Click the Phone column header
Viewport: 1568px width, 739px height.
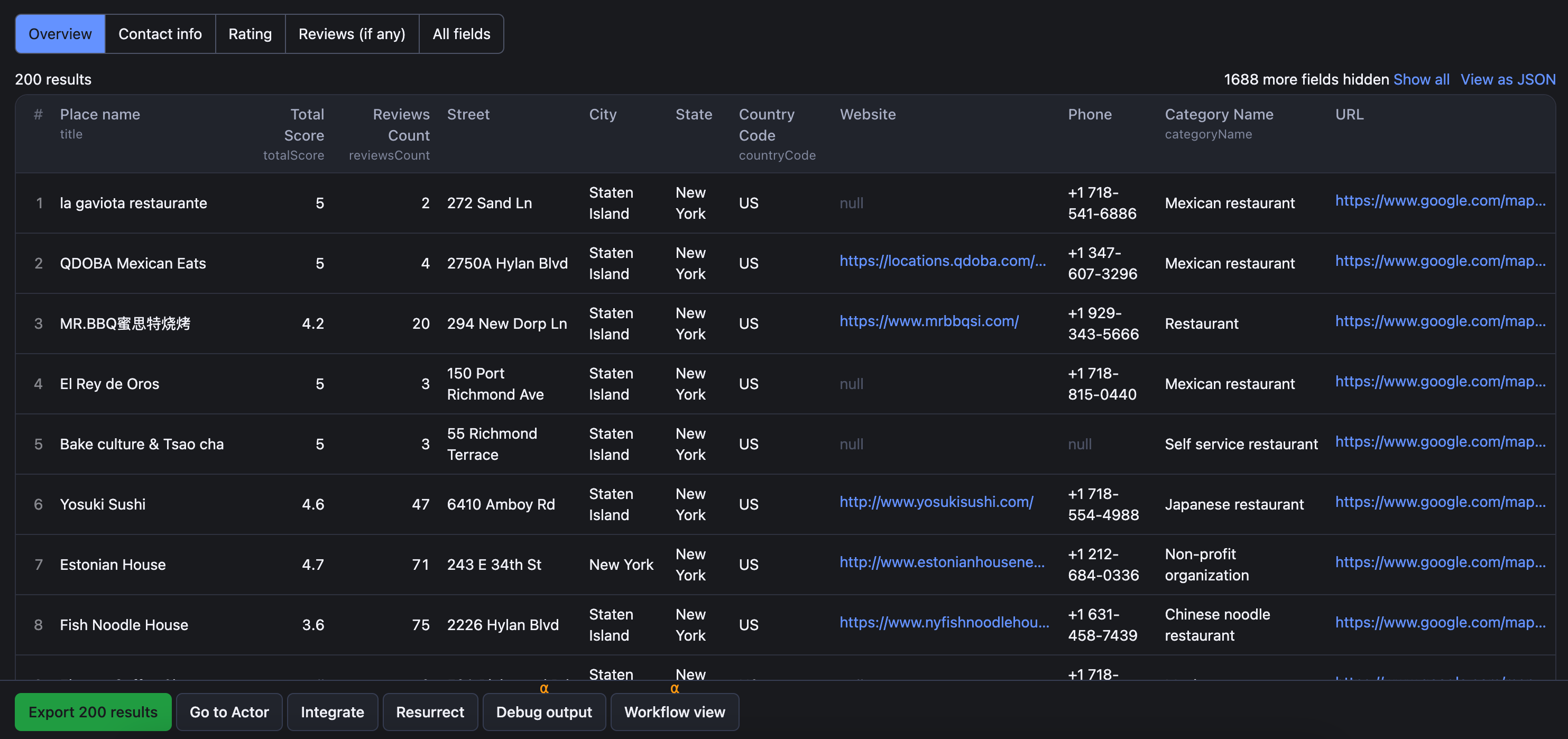tap(1090, 114)
